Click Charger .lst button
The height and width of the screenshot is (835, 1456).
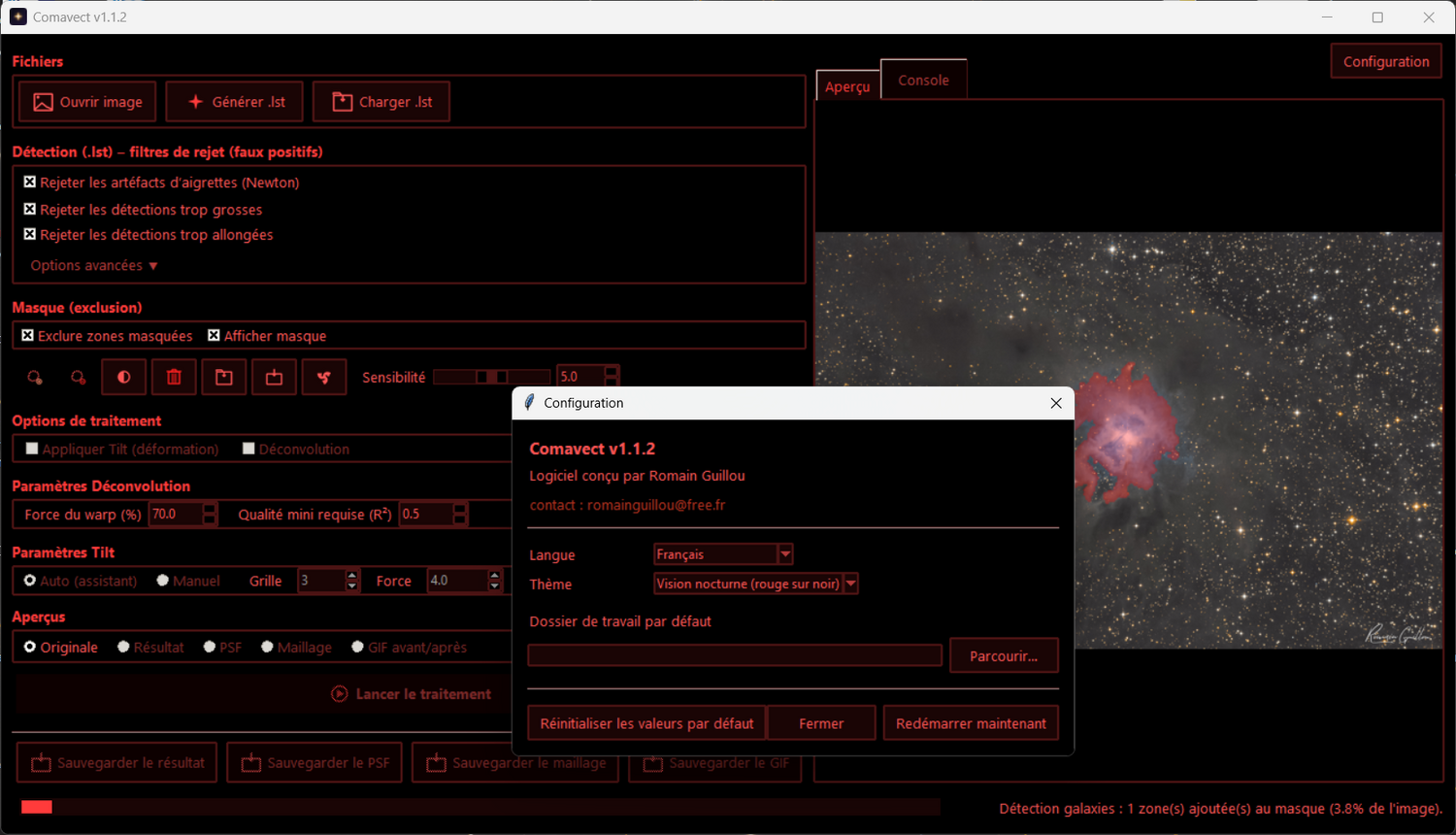tap(381, 102)
